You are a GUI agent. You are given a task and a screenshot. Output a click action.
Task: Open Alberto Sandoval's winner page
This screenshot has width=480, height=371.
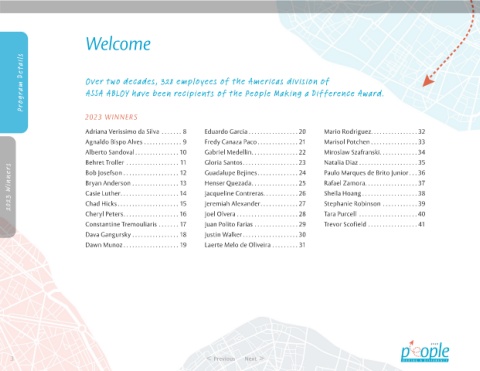coord(136,152)
